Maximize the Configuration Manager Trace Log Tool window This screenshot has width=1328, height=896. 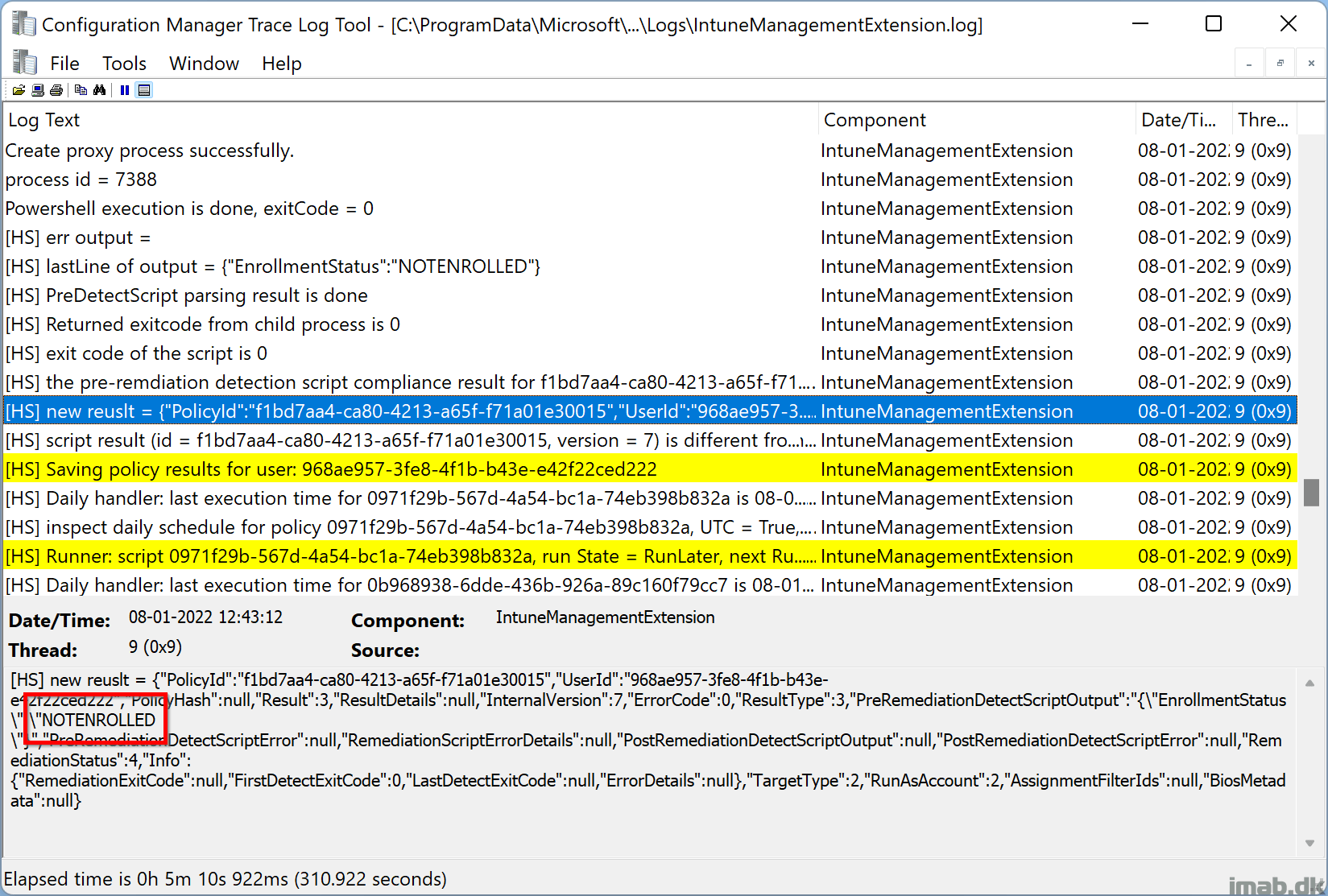tap(1214, 24)
